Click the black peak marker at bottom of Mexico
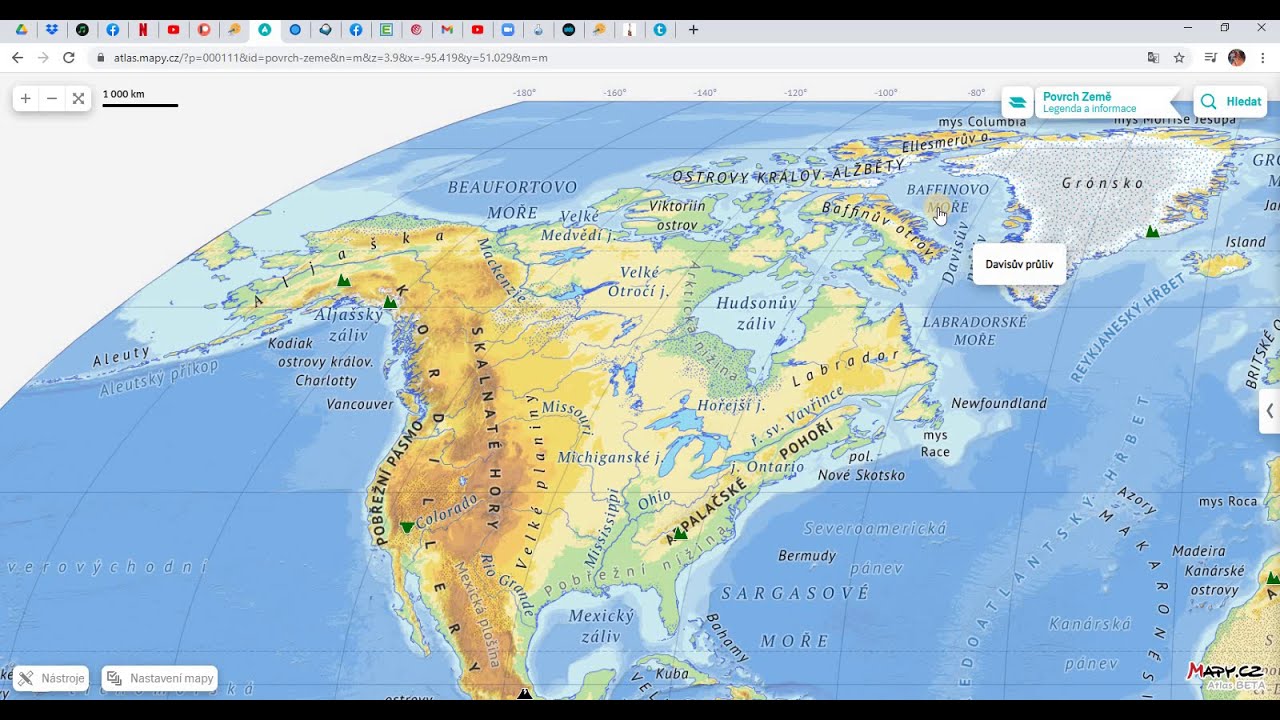The height and width of the screenshot is (720, 1280). (524, 693)
